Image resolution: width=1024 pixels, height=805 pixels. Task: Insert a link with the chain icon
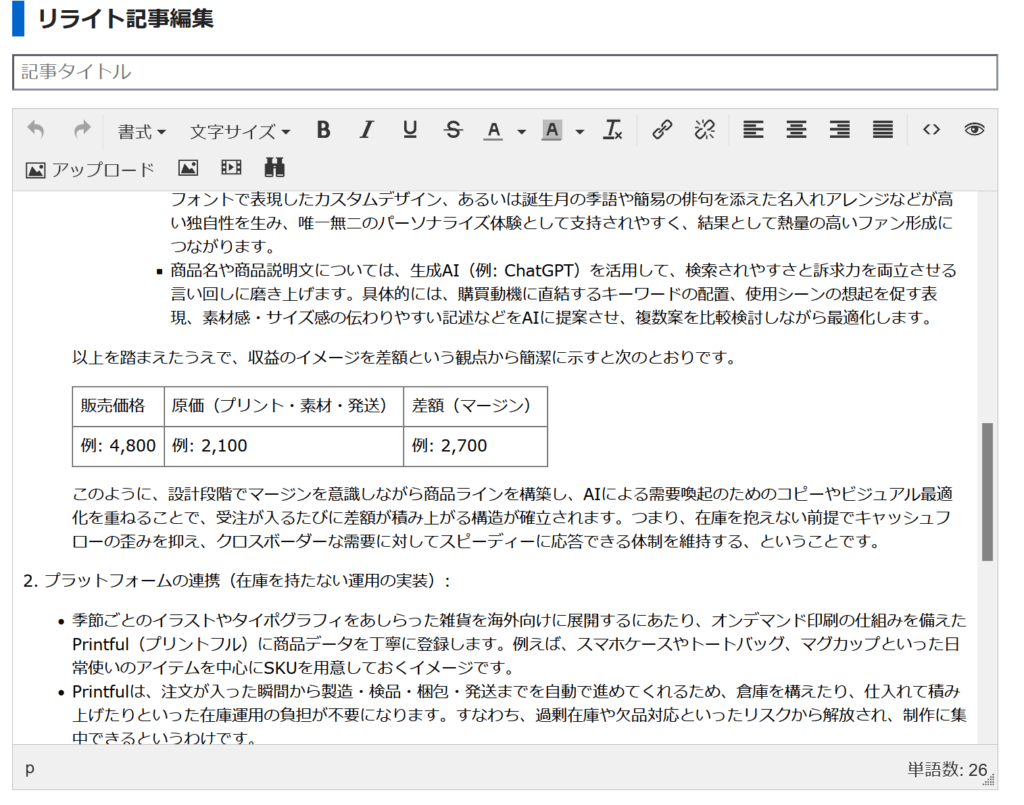pyautogui.click(x=661, y=130)
